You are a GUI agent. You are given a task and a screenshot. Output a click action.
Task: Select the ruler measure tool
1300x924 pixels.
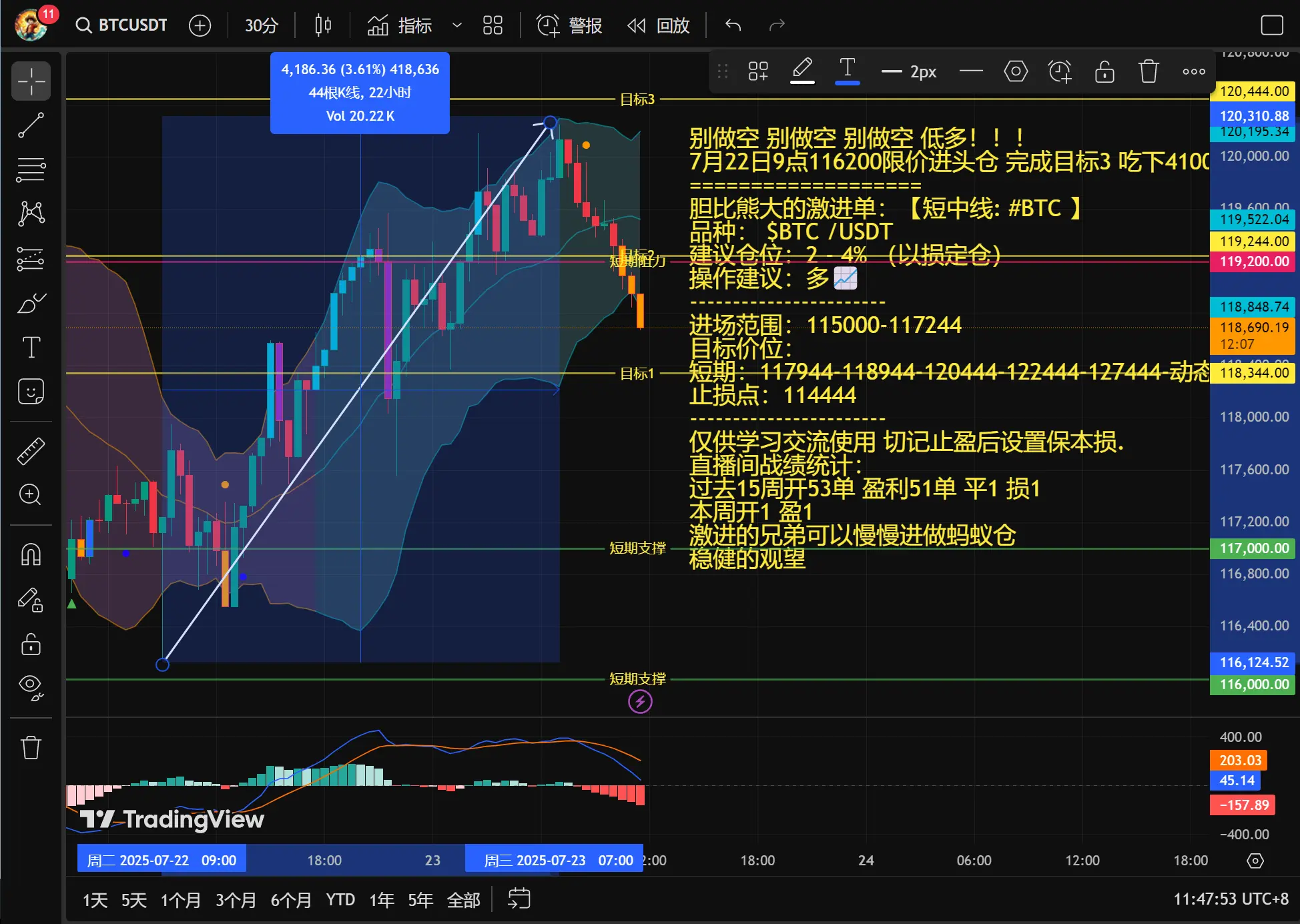[31, 451]
